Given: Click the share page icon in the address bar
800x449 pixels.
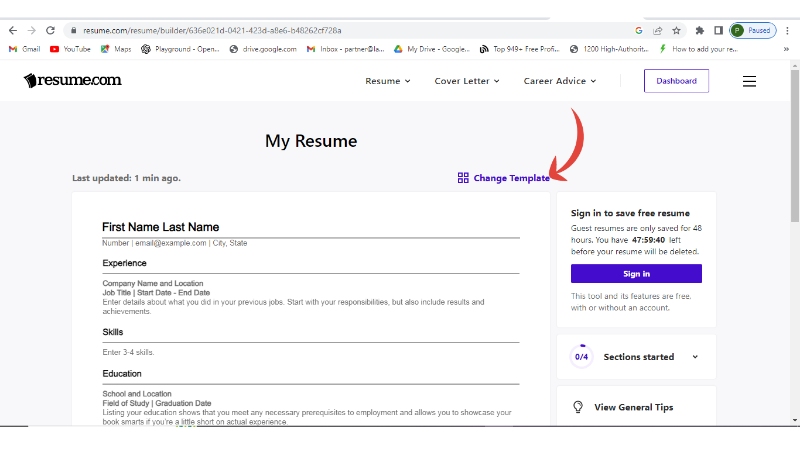Looking at the screenshot, I should pos(657,31).
